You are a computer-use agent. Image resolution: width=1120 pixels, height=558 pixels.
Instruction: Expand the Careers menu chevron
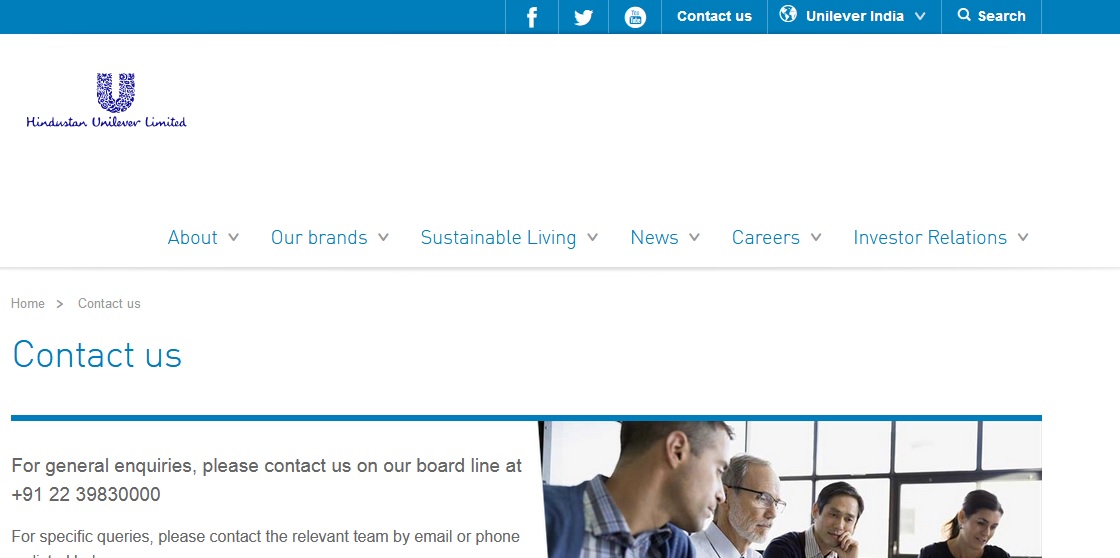pyautogui.click(x=816, y=237)
